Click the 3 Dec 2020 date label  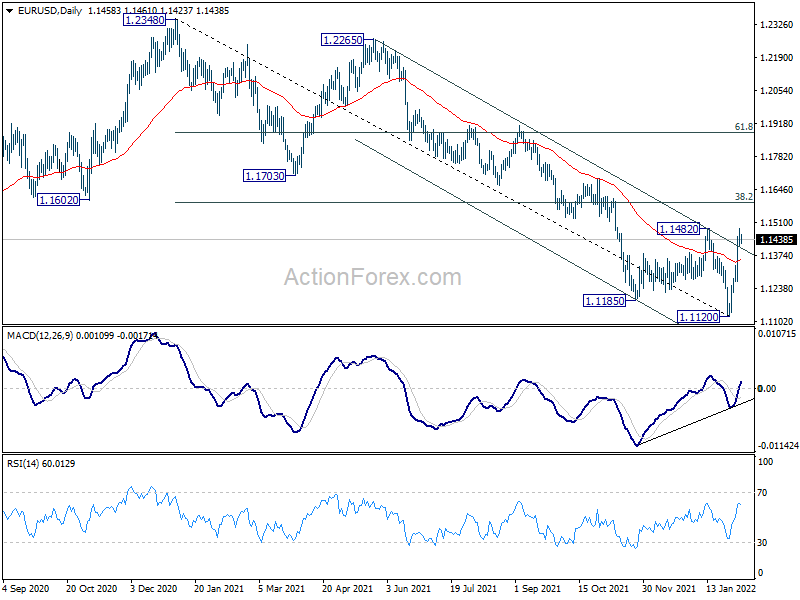154,589
